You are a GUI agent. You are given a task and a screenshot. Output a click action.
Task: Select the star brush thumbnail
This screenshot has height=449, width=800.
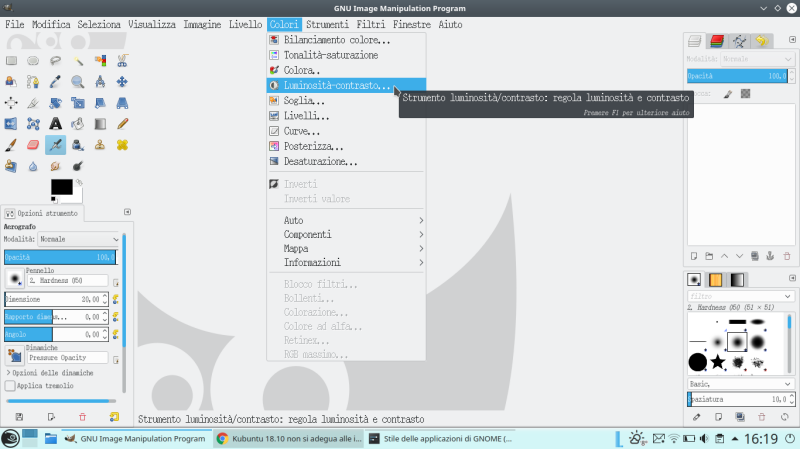click(718, 362)
